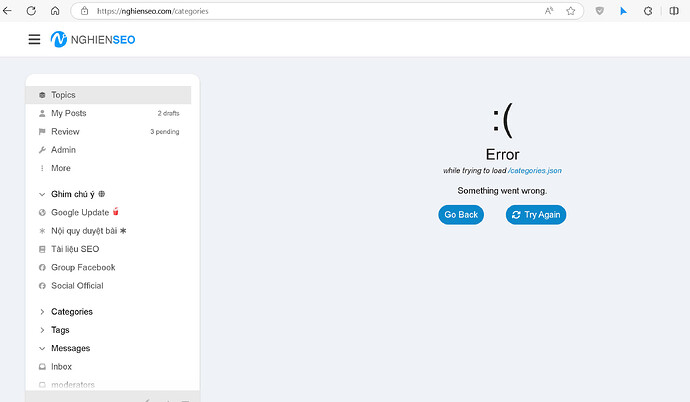Click the 2 drafts count
Image resolution: width=690 pixels, height=402 pixels.
click(169, 113)
